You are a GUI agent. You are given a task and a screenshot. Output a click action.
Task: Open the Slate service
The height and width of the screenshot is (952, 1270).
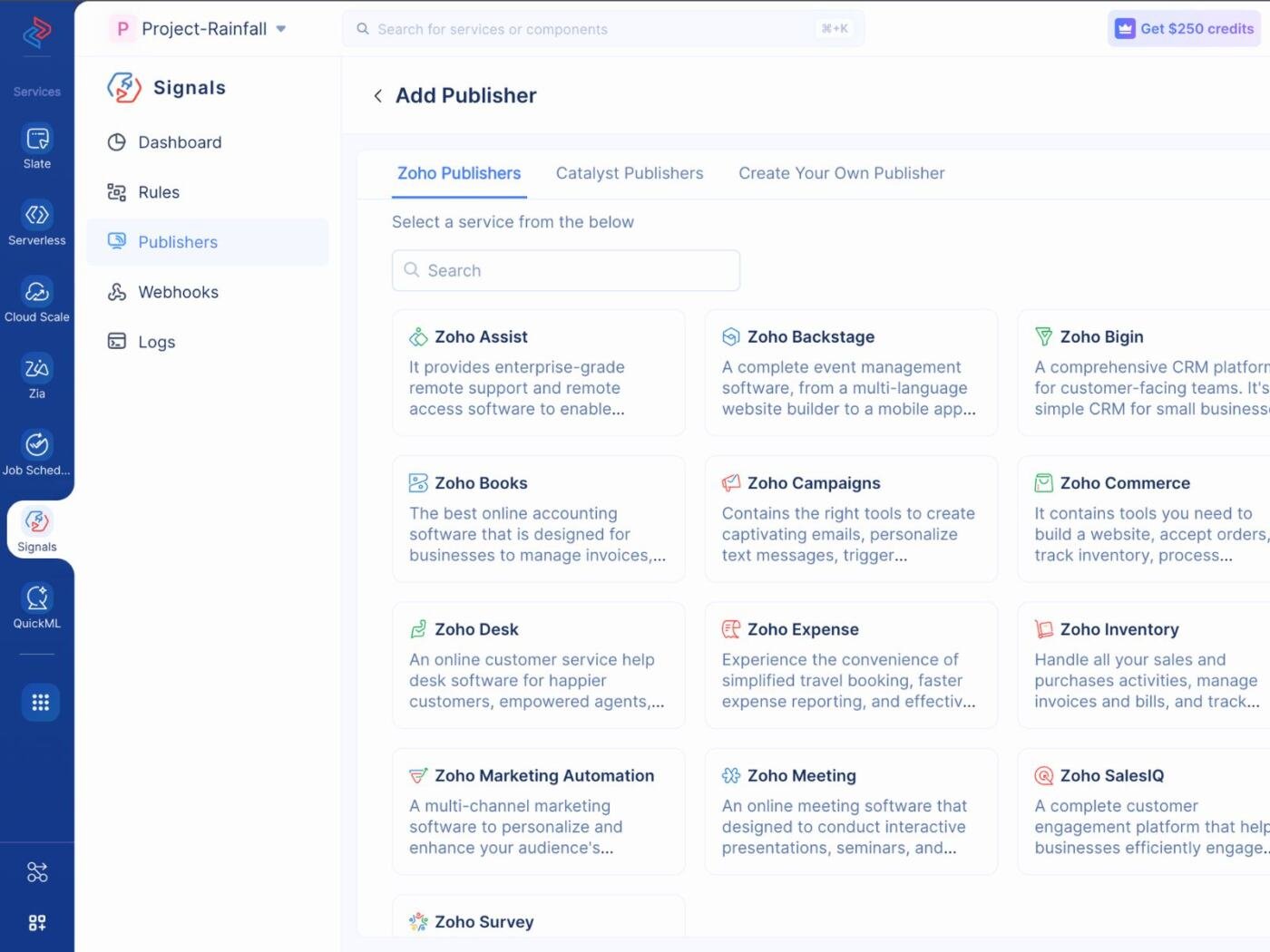[x=37, y=146]
